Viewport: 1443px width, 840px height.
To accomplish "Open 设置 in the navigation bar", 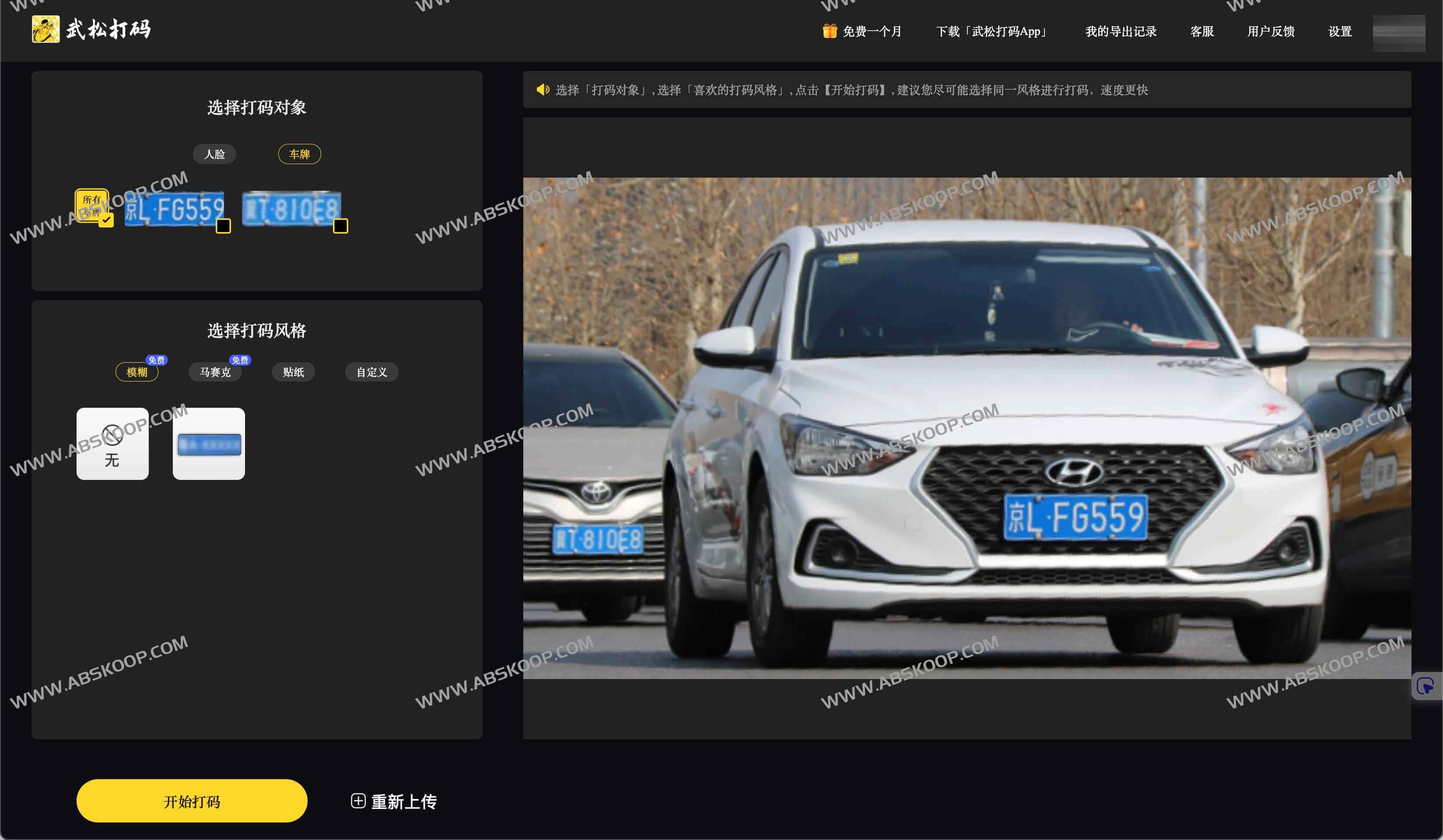I will click(1339, 31).
